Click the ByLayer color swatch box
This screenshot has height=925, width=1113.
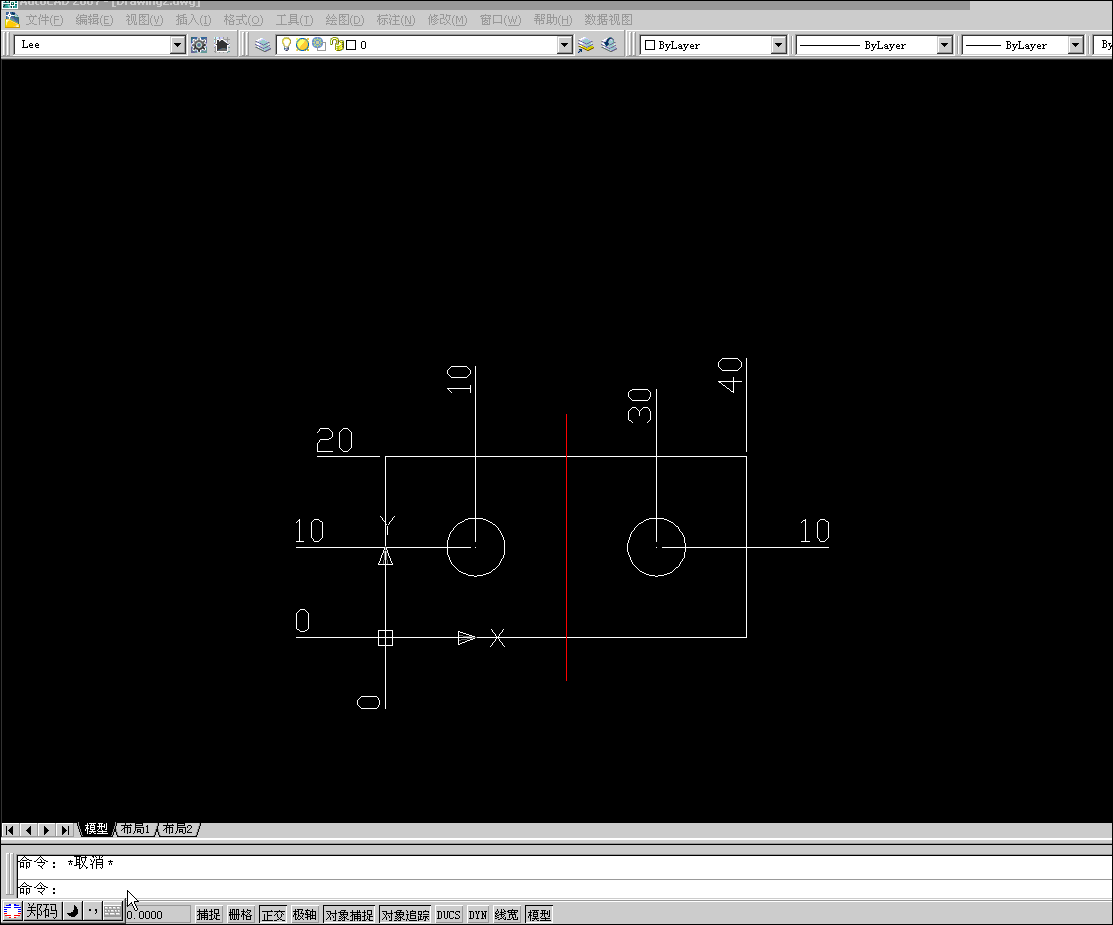(x=649, y=45)
